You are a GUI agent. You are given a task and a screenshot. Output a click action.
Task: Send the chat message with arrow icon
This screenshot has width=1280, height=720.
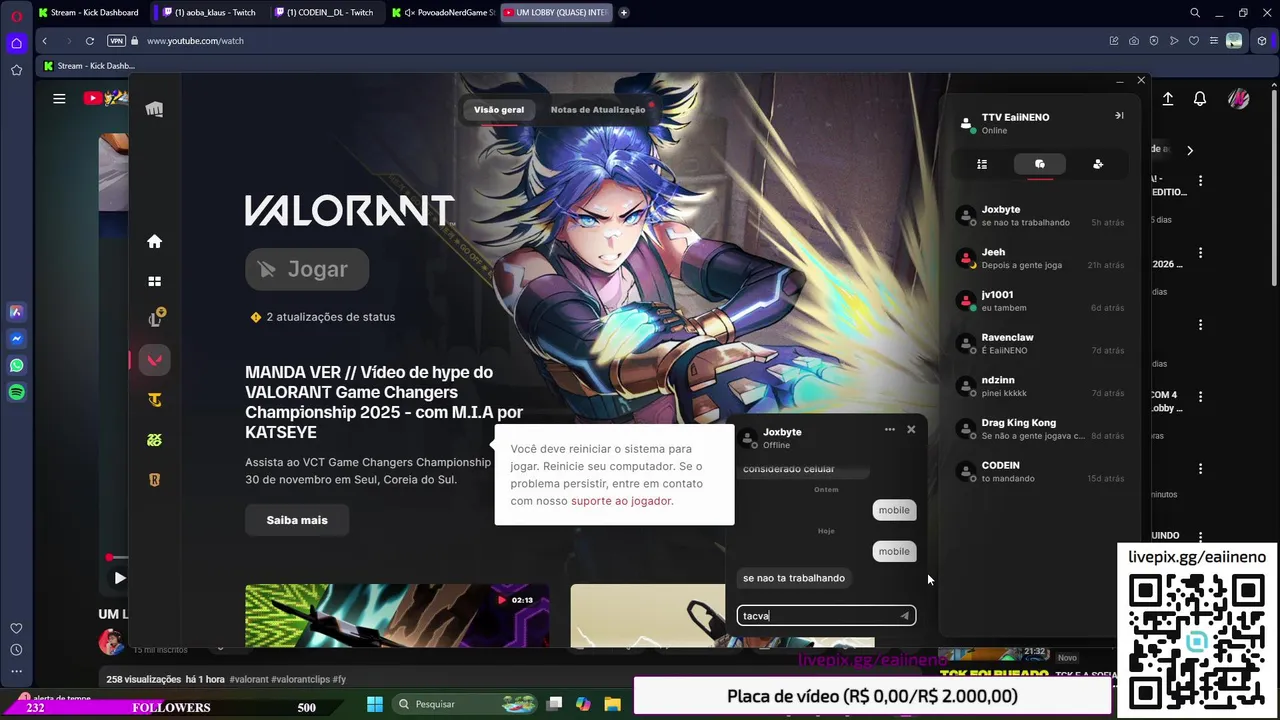pyautogui.click(x=905, y=616)
